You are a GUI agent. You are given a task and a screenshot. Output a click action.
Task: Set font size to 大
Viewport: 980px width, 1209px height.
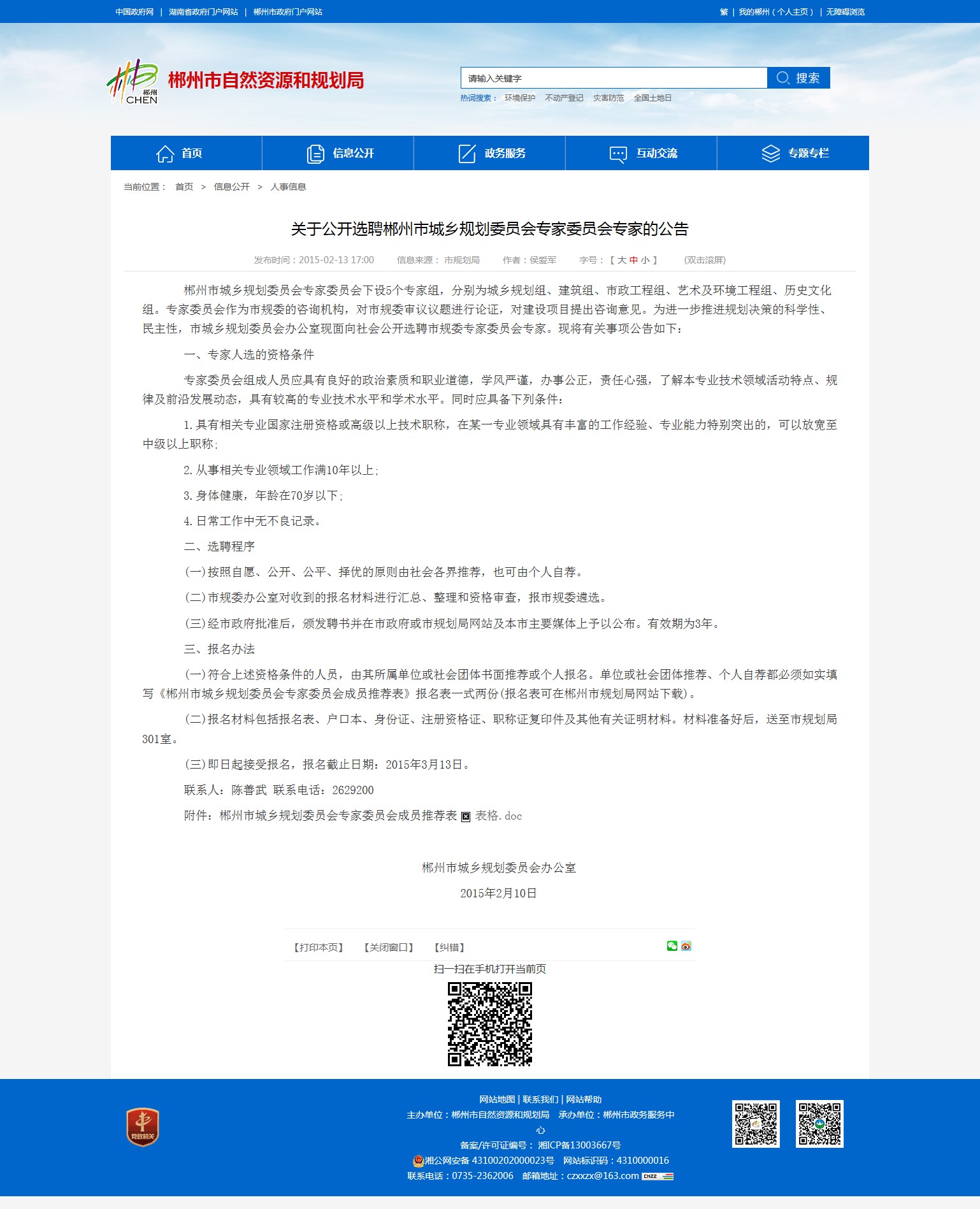pos(622,260)
